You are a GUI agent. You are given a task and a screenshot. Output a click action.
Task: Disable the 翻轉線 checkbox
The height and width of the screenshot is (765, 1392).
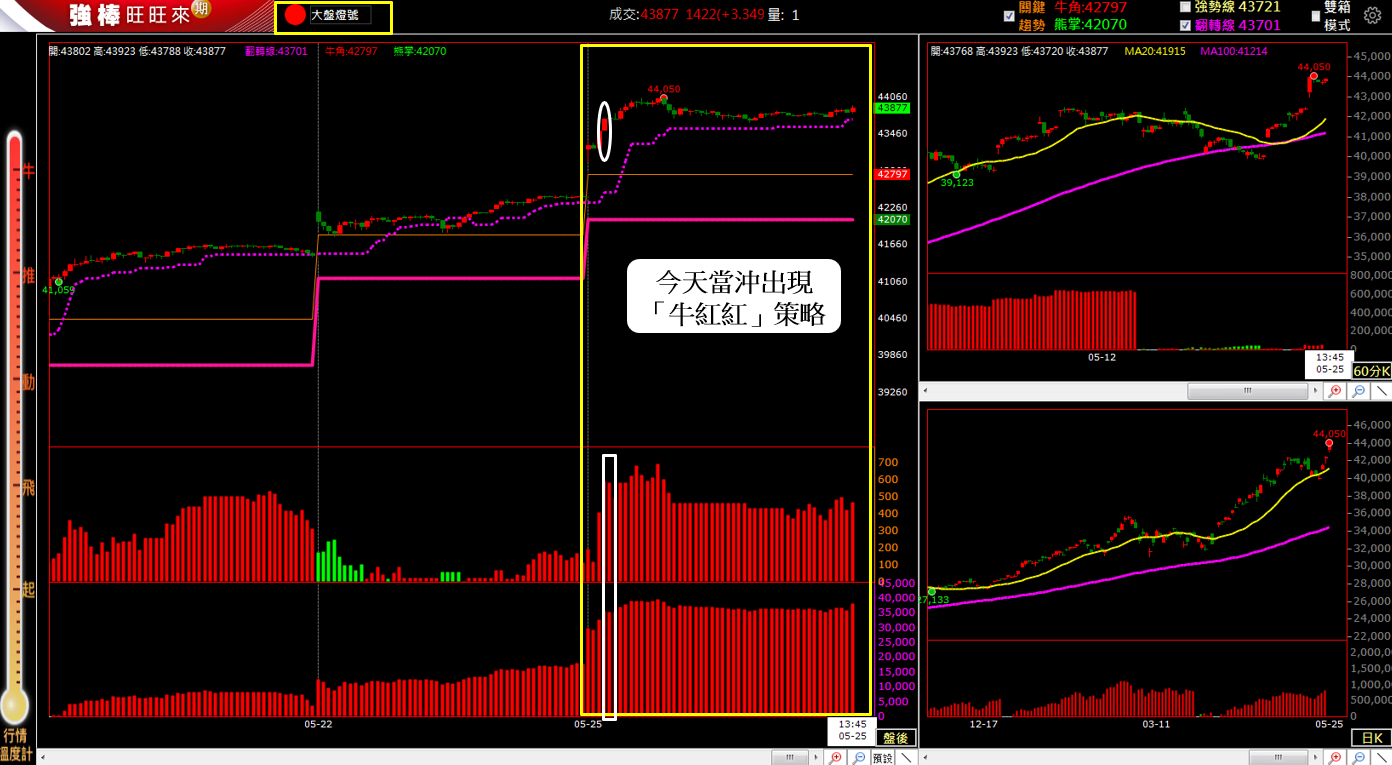[x=1185, y=25]
